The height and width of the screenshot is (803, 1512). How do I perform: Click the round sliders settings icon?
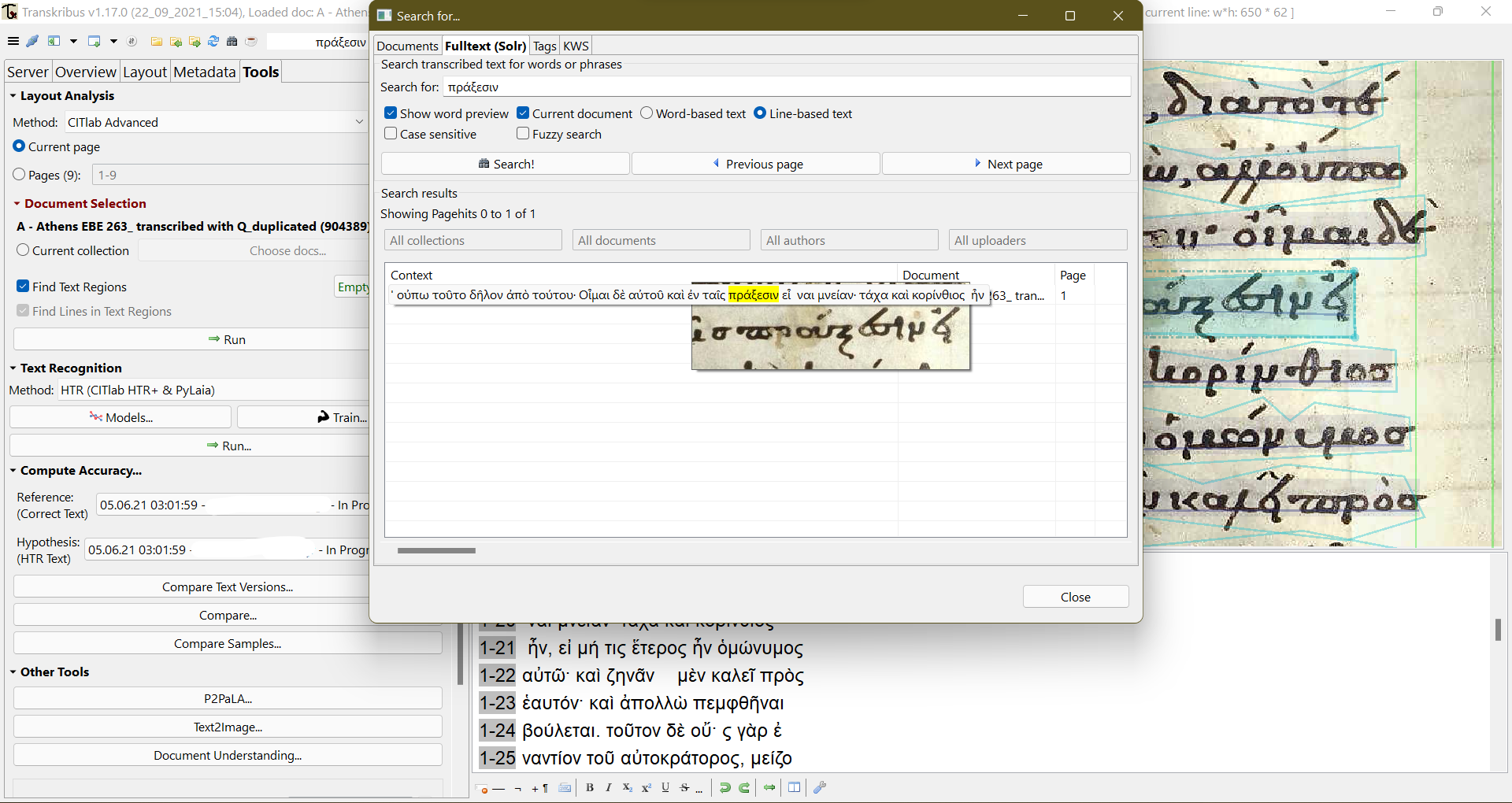coord(132,42)
